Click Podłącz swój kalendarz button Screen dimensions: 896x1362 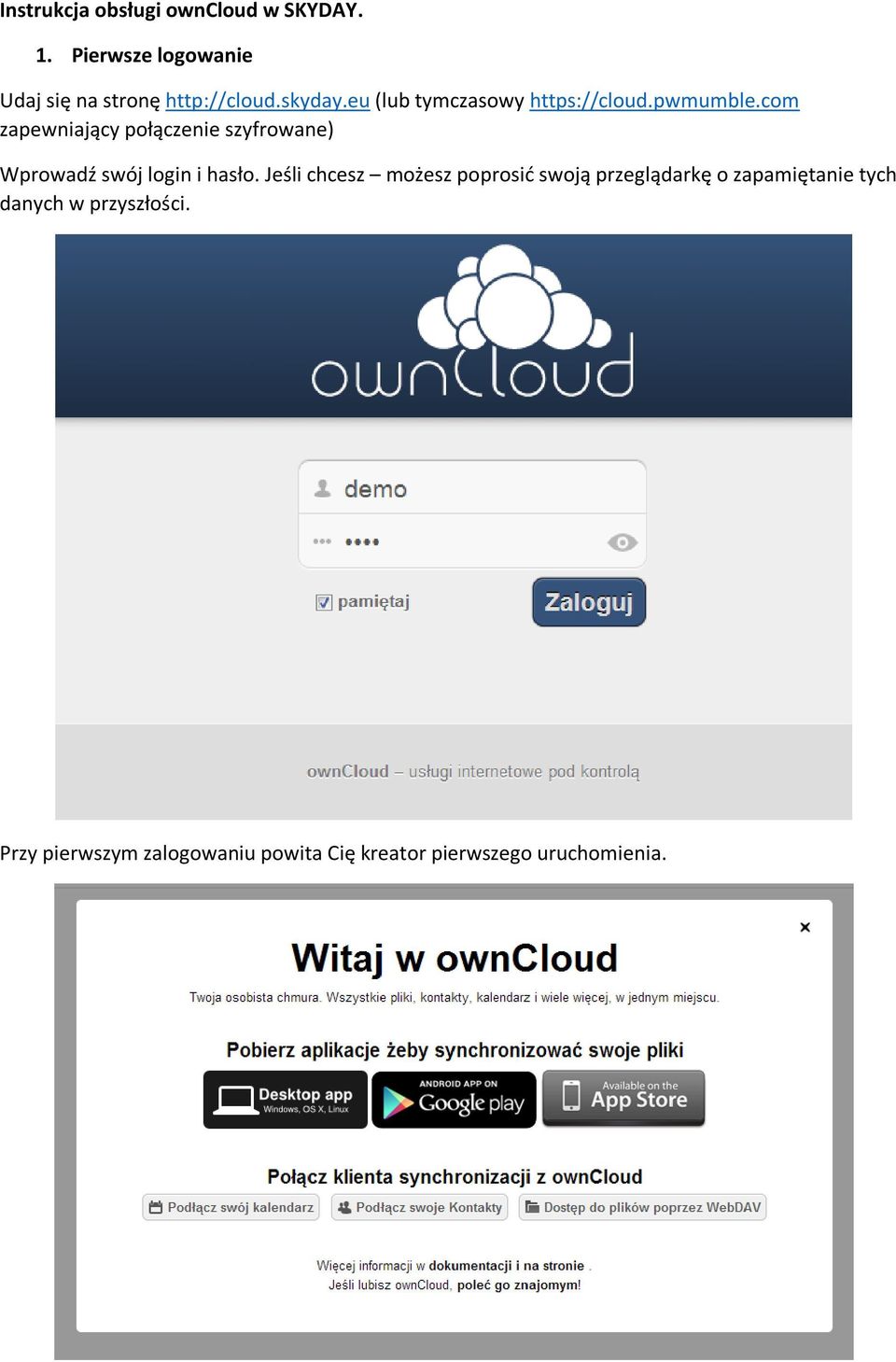coord(231,1207)
